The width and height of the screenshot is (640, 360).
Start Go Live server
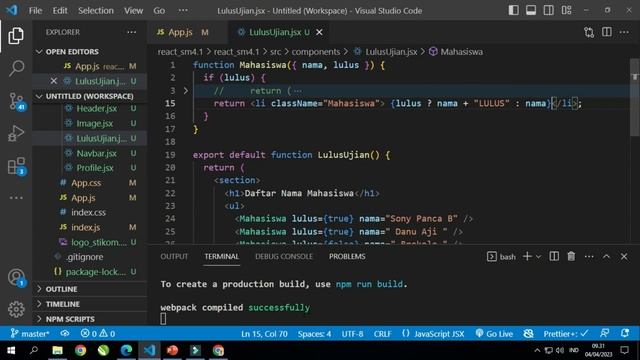tap(494, 334)
